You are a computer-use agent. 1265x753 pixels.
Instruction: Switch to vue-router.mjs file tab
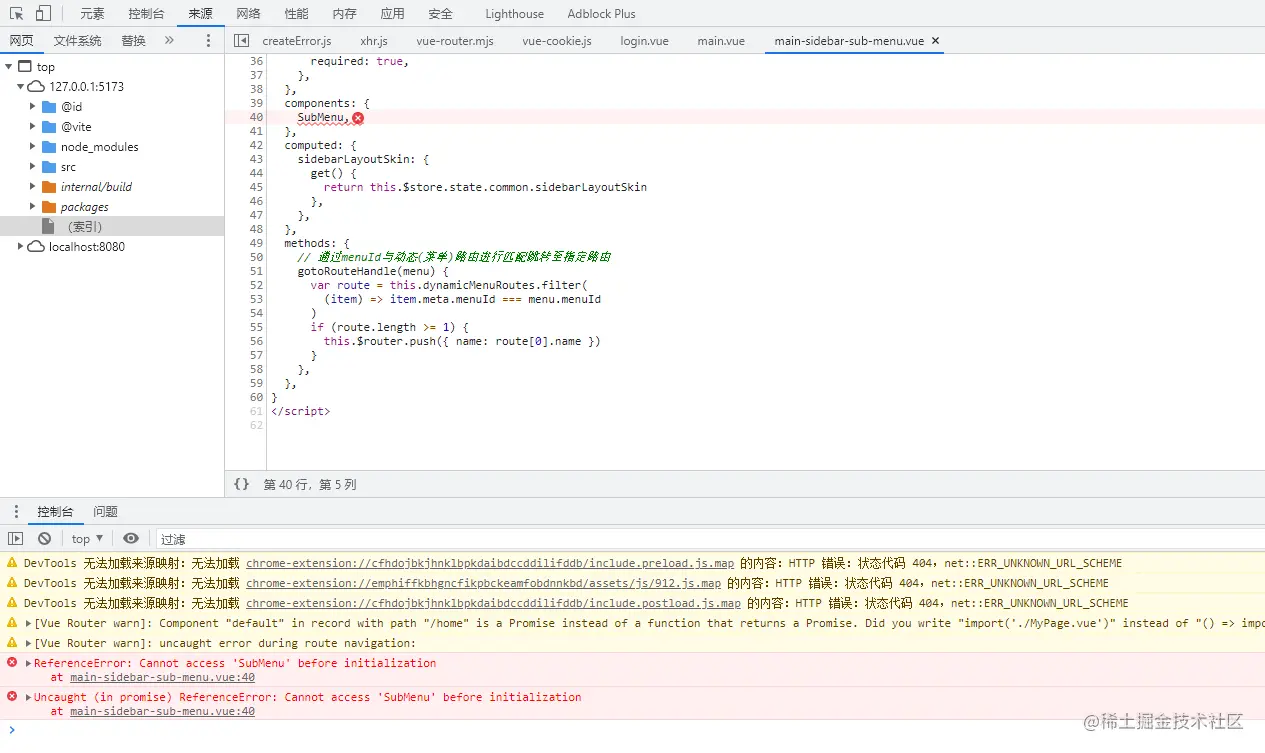(455, 41)
